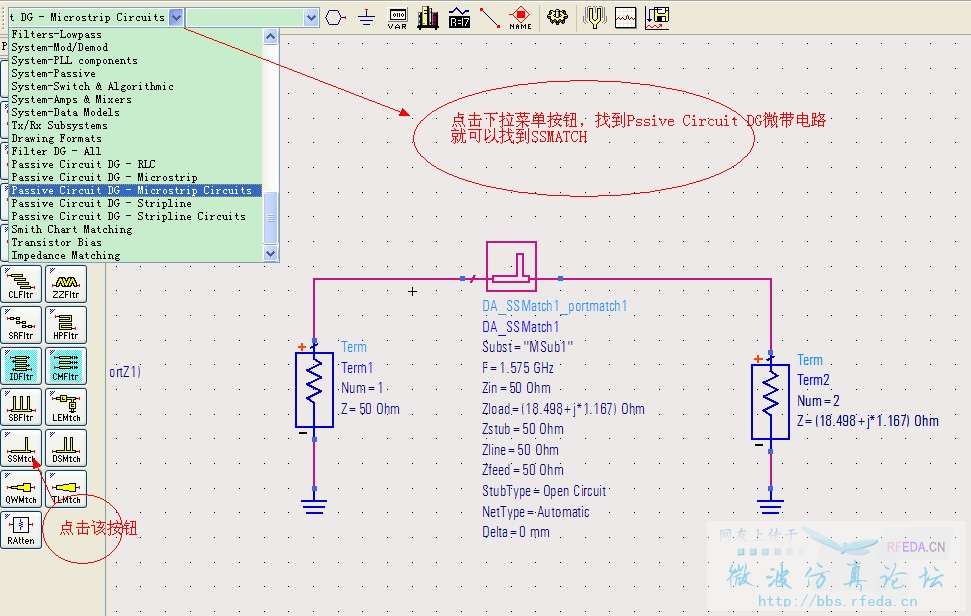Image resolution: width=971 pixels, height=616 pixels.
Task: Click the Subst="MSub1" parameter
Action: click(x=528, y=347)
